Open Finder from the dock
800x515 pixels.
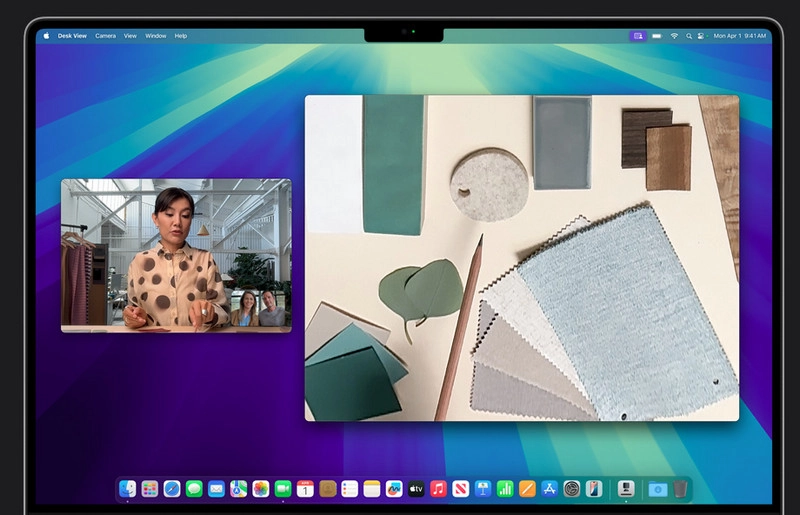[128, 489]
